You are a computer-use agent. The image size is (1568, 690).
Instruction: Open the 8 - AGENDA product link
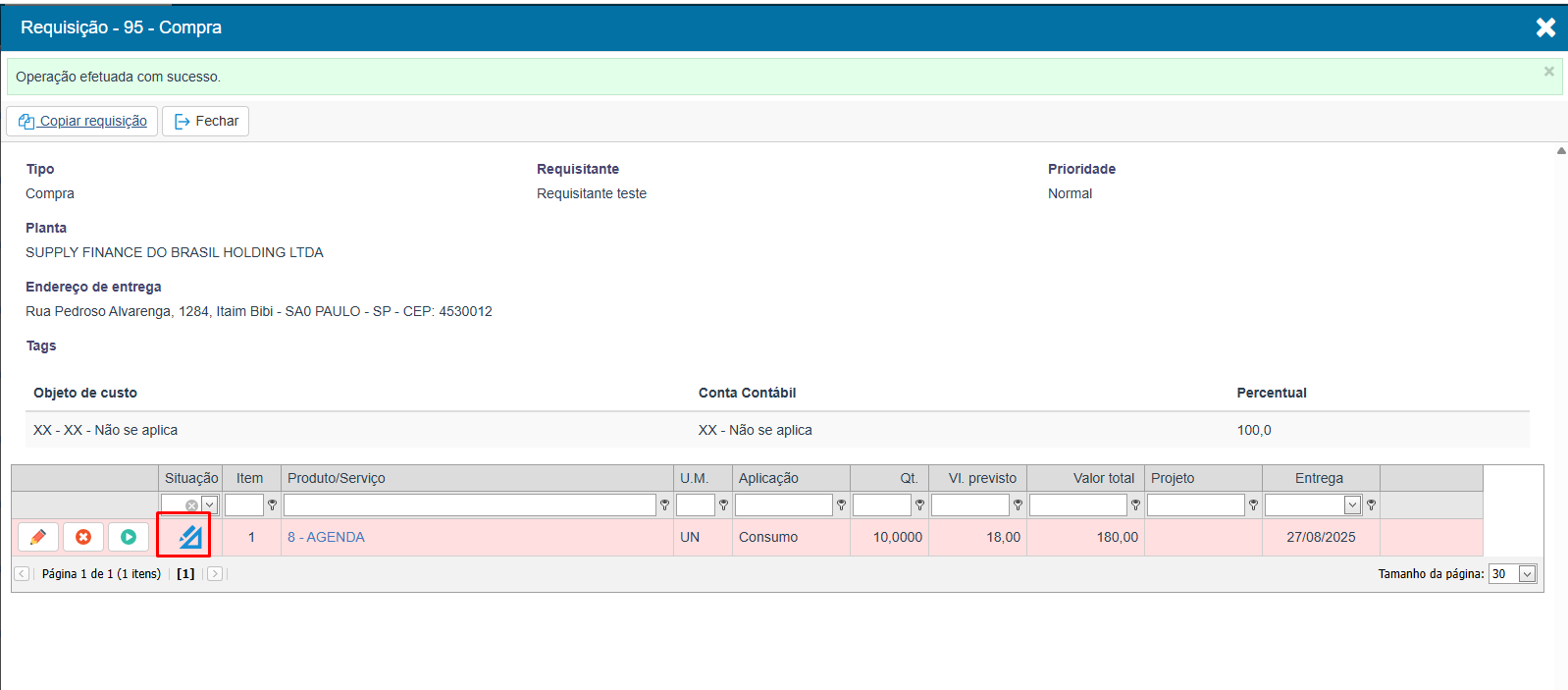(326, 537)
